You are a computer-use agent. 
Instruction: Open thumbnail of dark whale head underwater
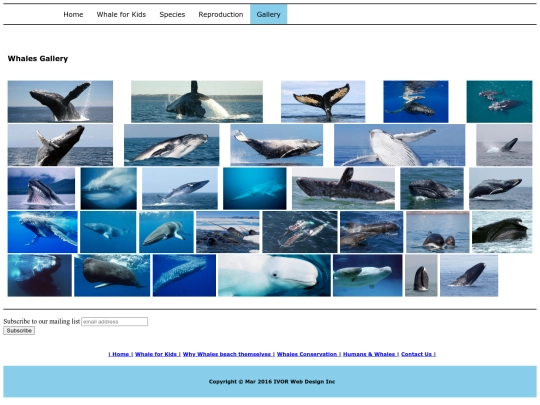pyautogui.click(x=40, y=276)
